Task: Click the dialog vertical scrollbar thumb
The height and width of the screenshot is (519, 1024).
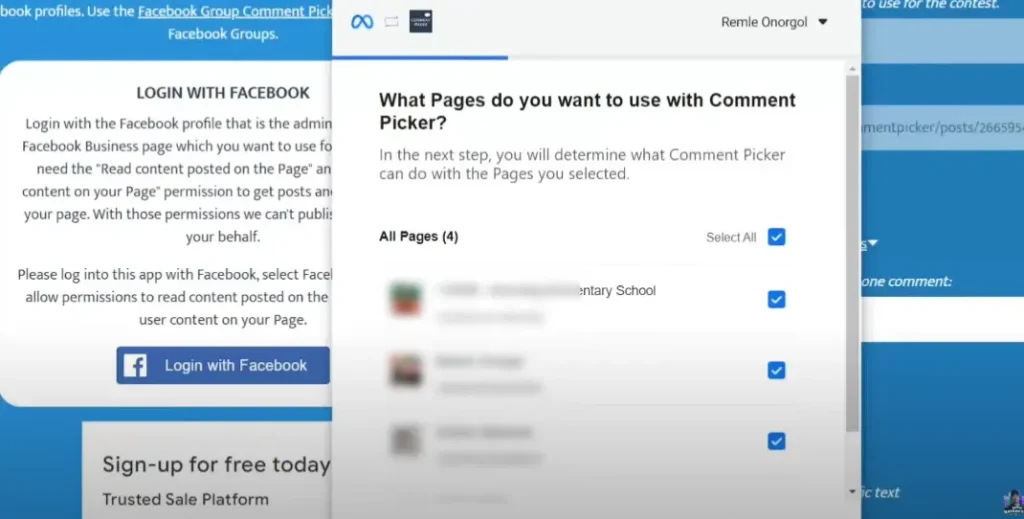Action: click(852, 253)
